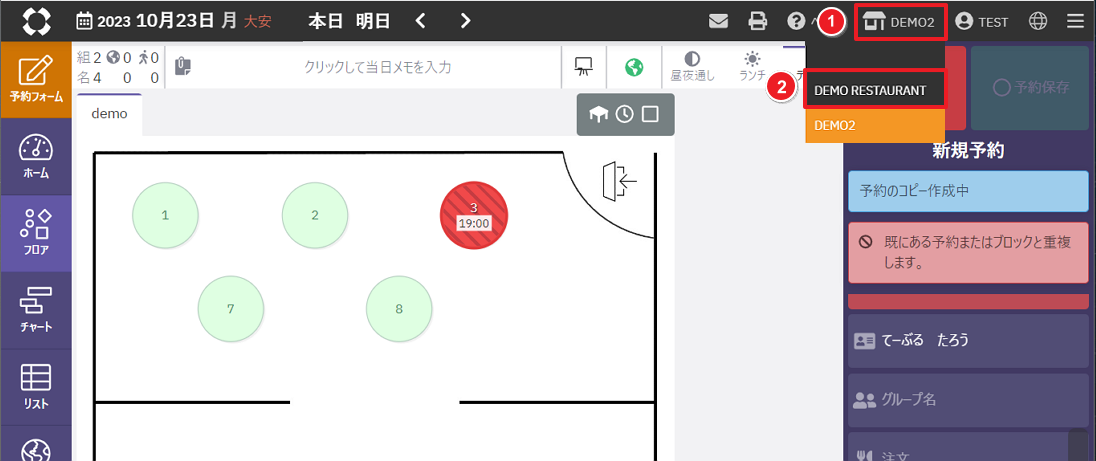Image resolution: width=1096 pixels, height=461 pixels.
Task: Click the green globe icon in toolbar
Action: pos(633,67)
